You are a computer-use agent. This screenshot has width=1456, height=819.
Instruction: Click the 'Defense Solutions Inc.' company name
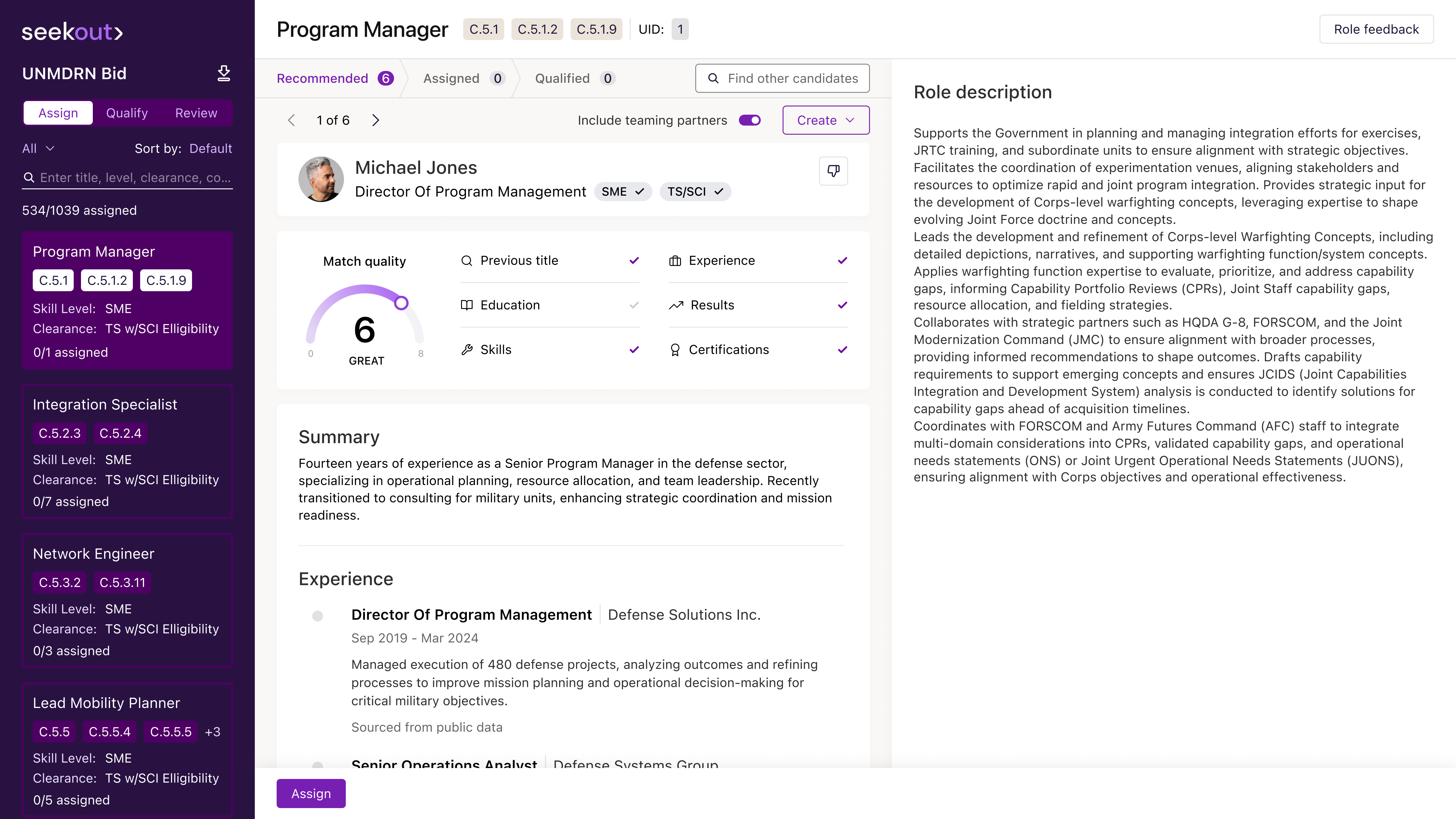pyautogui.click(x=684, y=615)
